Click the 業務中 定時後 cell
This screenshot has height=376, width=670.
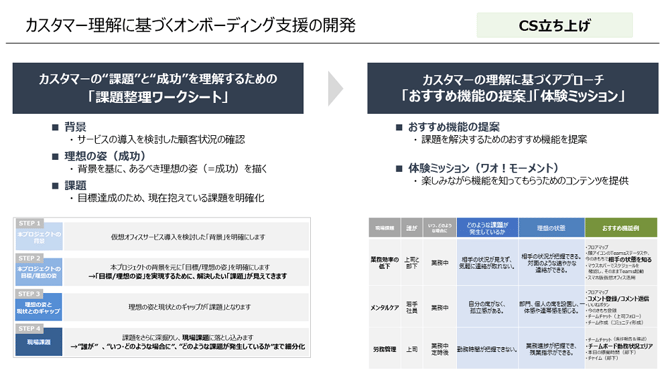coord(440,349)
